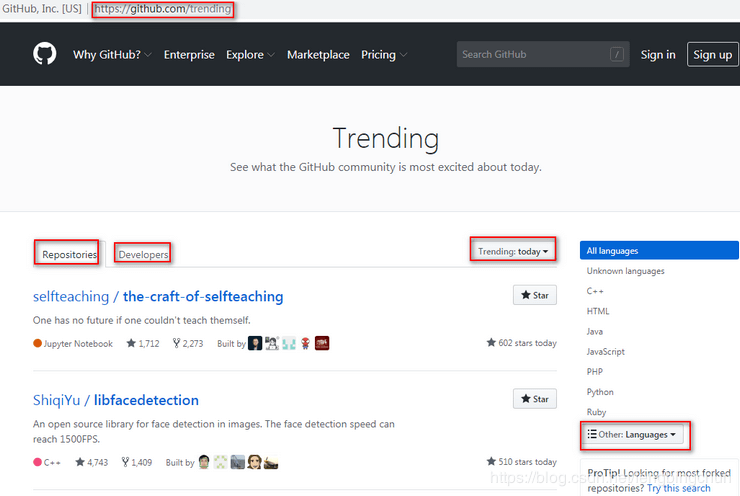Screen dimensions: 740x496
Task: Star the libfacedetection repository
Action: click(x=535, y=399)
